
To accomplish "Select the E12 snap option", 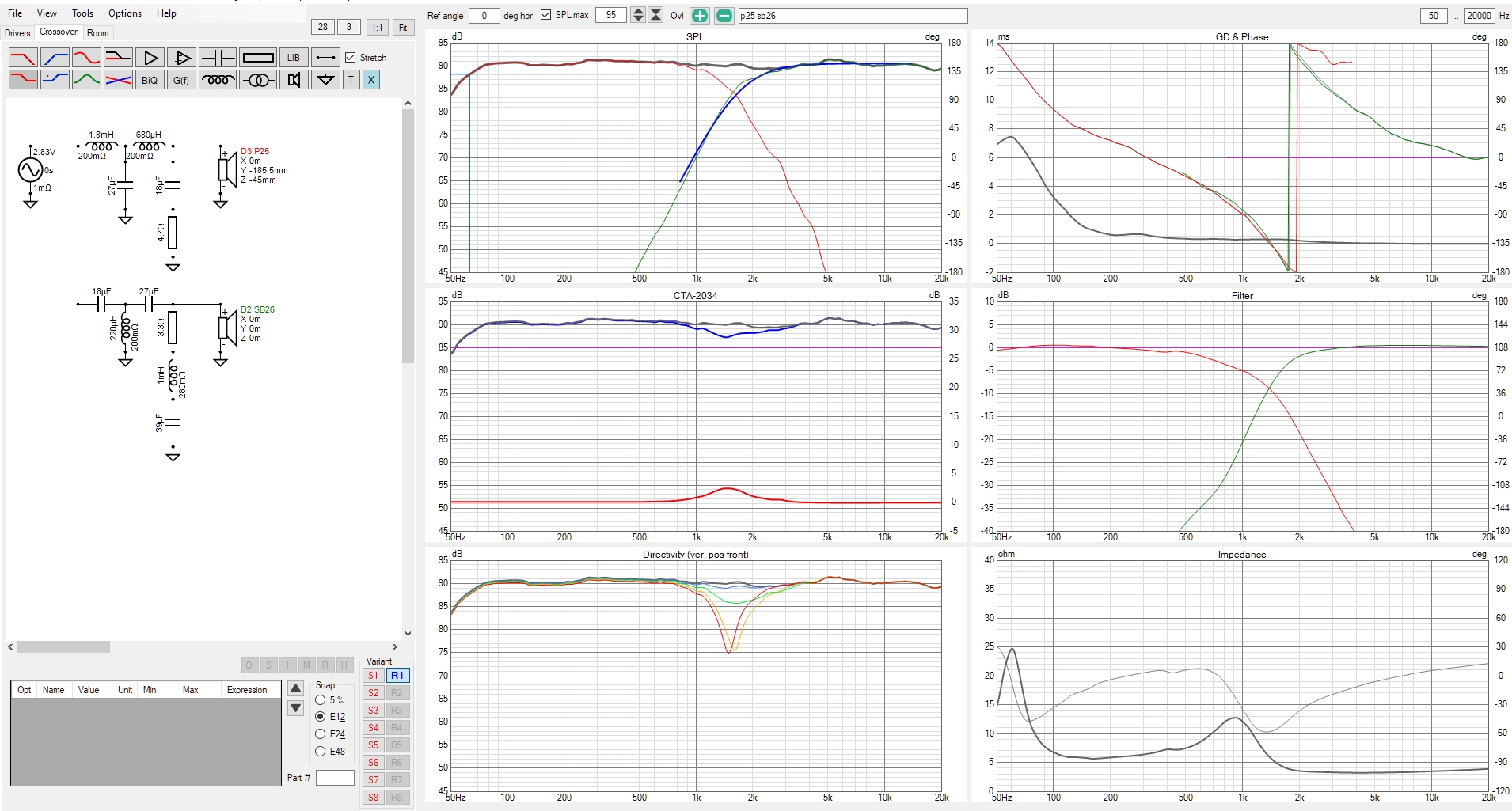I will pos(321,716).
